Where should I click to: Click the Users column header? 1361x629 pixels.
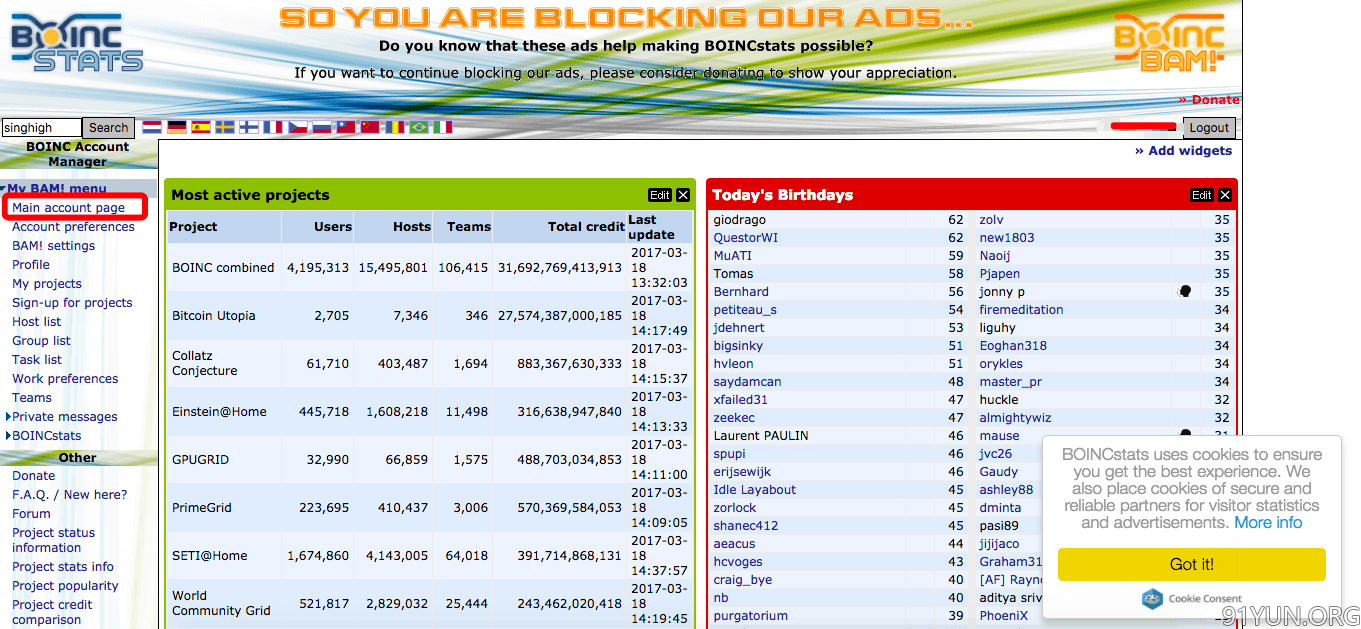(333, 227)
